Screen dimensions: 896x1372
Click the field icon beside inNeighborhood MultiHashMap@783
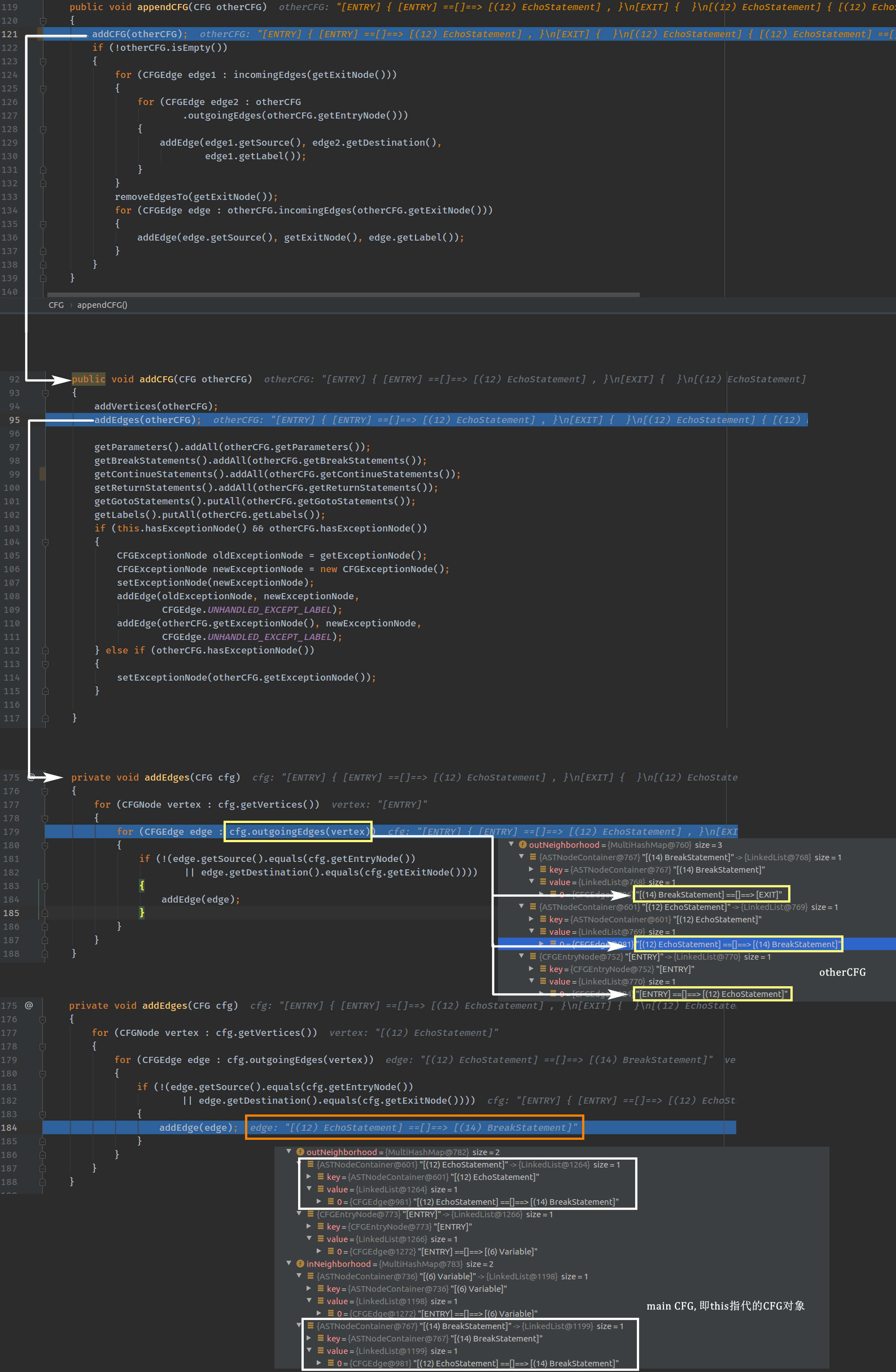[300, 1264]
